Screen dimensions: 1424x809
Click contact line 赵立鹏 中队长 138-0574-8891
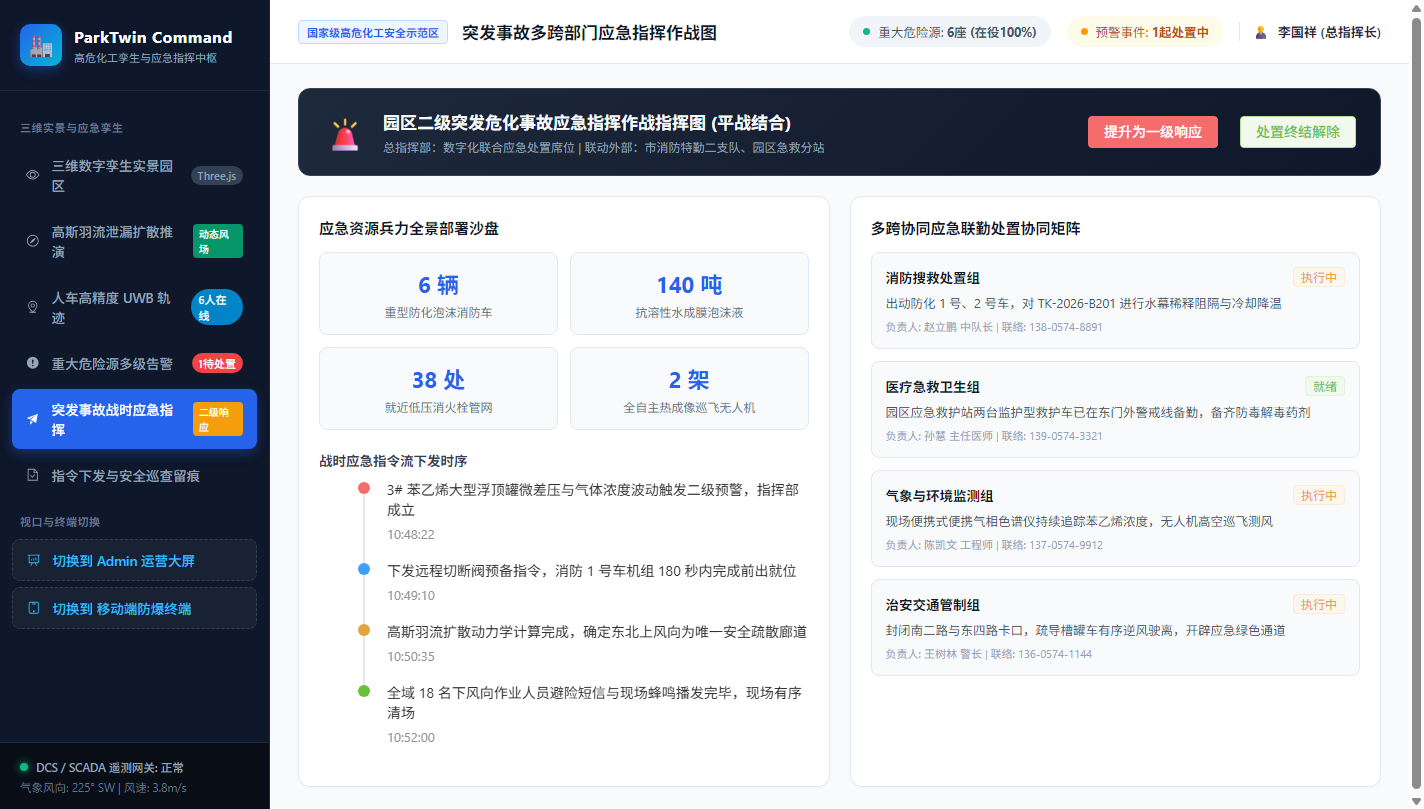click(994, 327)
